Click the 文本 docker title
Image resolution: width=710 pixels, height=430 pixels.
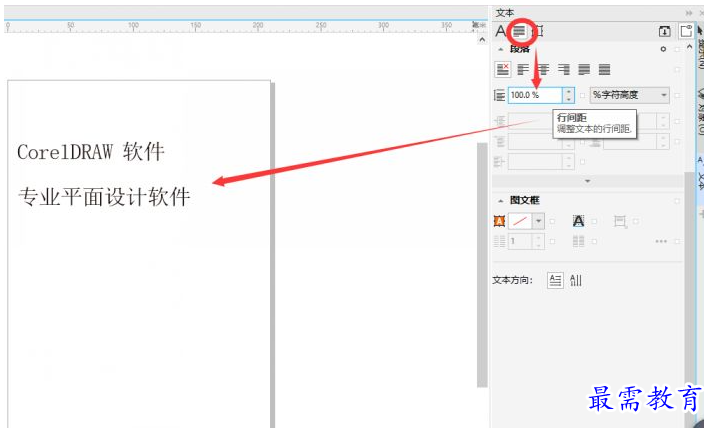coord(504,13)
